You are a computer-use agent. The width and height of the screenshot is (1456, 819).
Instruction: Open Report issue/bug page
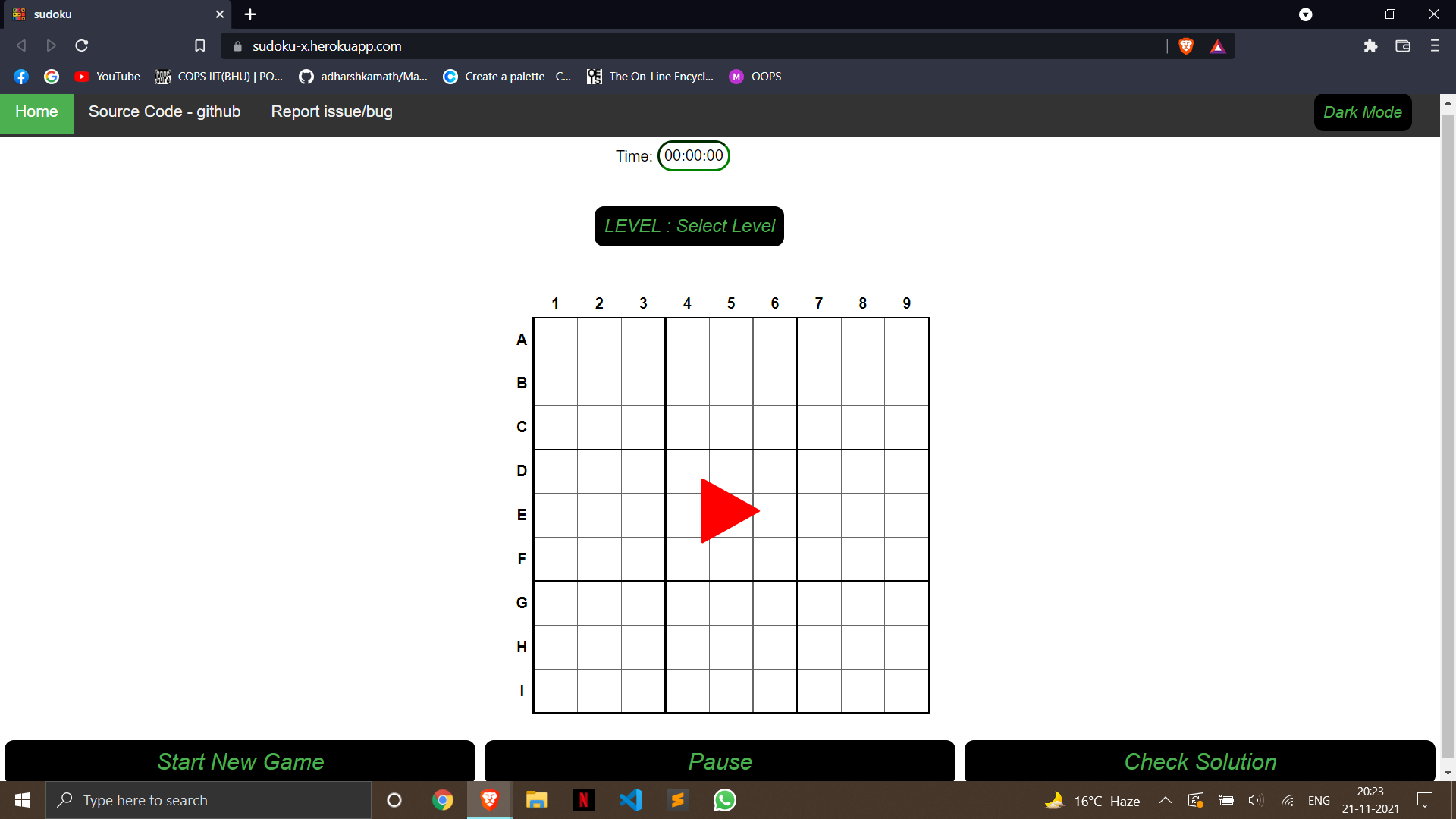click(332, 112)
